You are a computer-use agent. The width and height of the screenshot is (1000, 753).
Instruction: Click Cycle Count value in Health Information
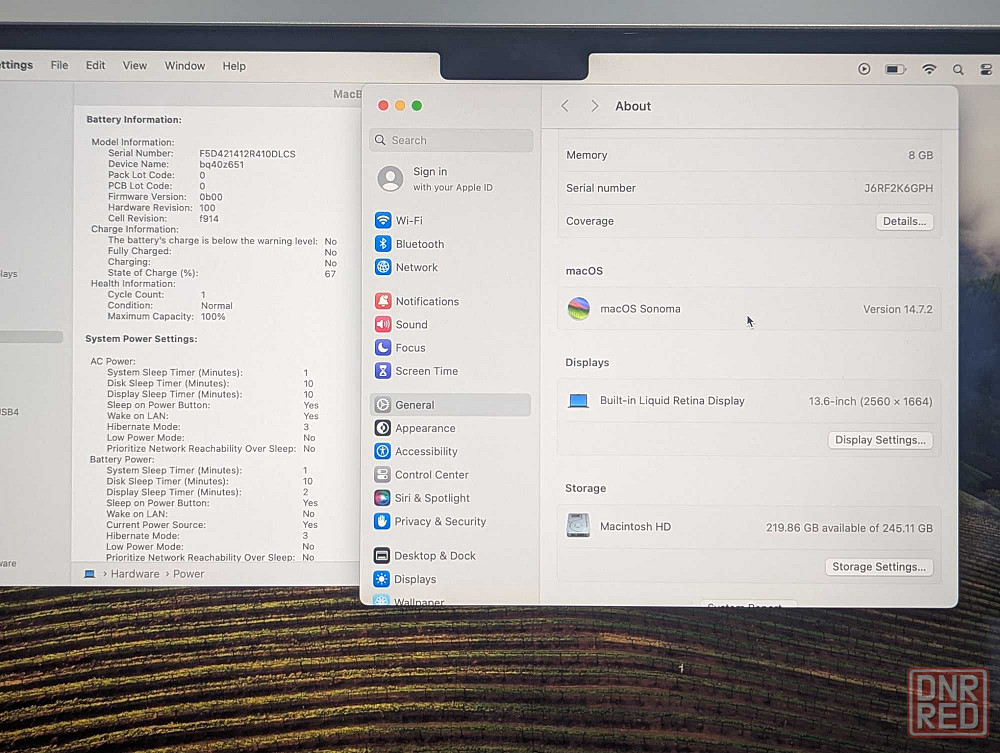[x=203, y=295]
